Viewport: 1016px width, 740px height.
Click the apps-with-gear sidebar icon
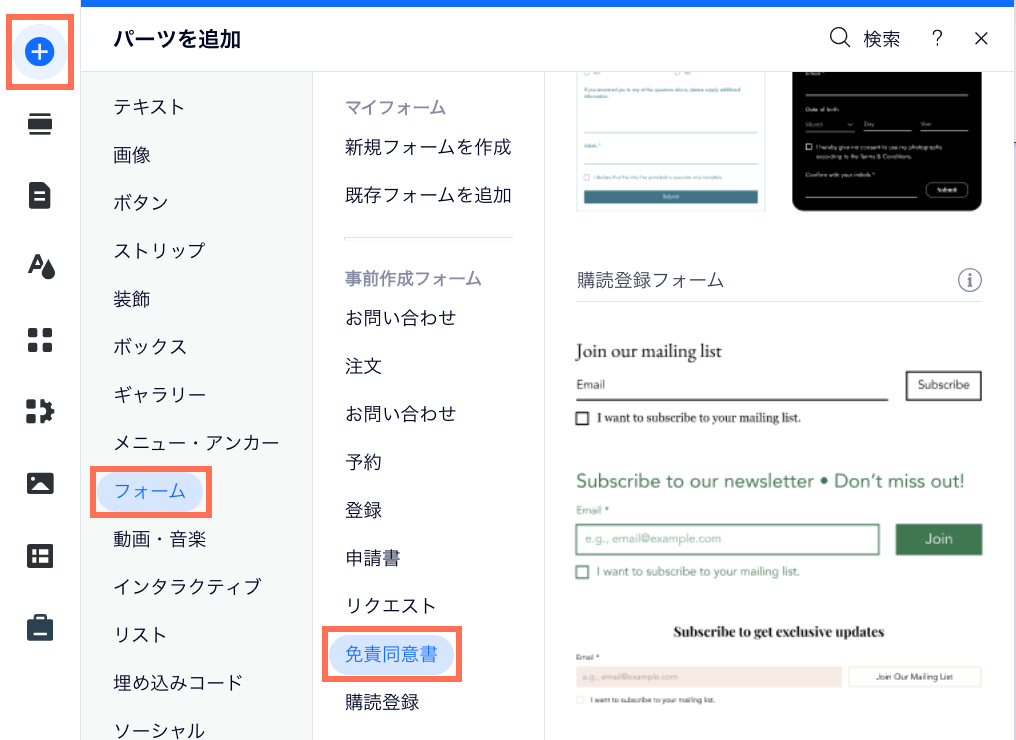(x=39, y=411)
